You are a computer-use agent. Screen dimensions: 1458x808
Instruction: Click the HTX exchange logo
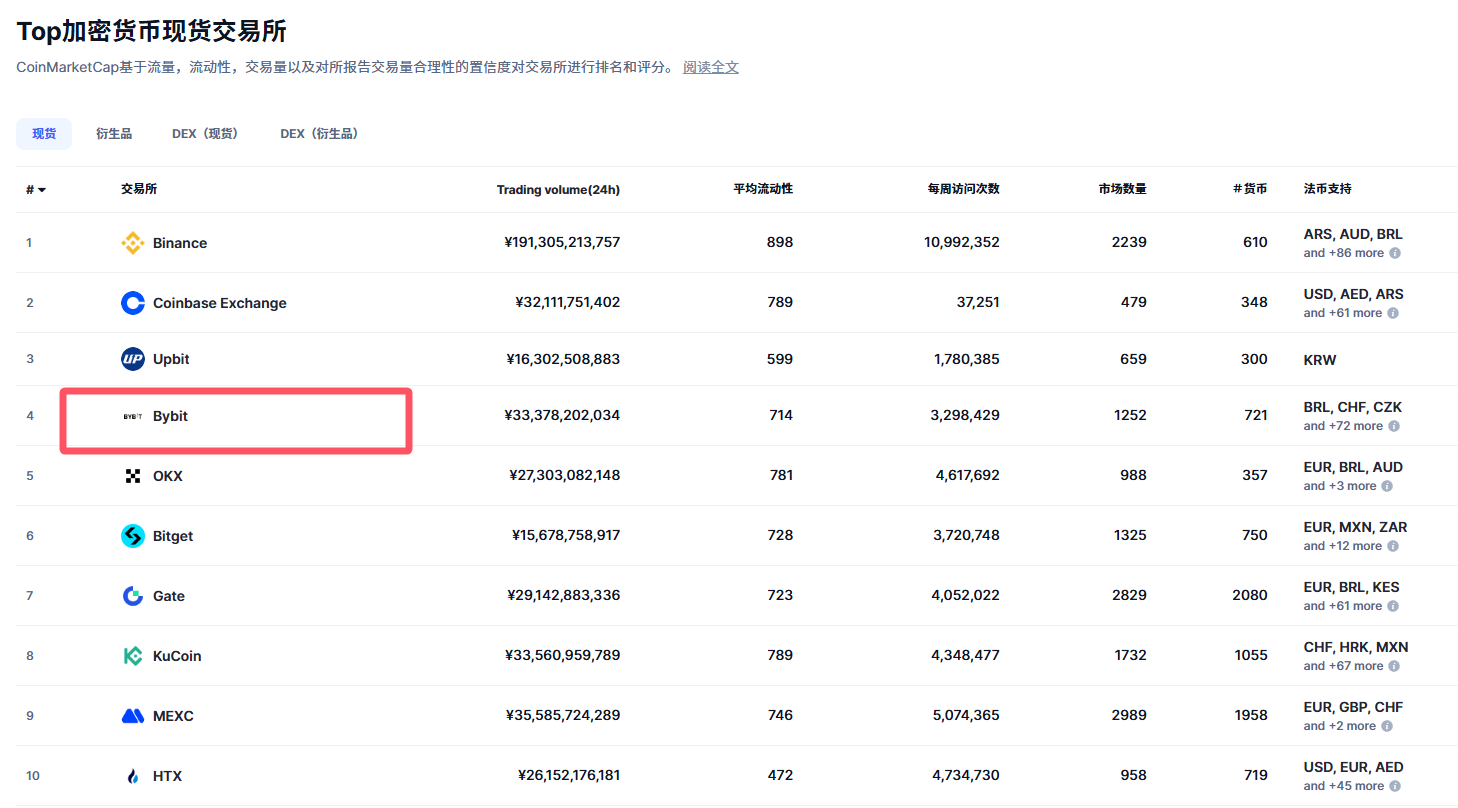coord(133,776)
